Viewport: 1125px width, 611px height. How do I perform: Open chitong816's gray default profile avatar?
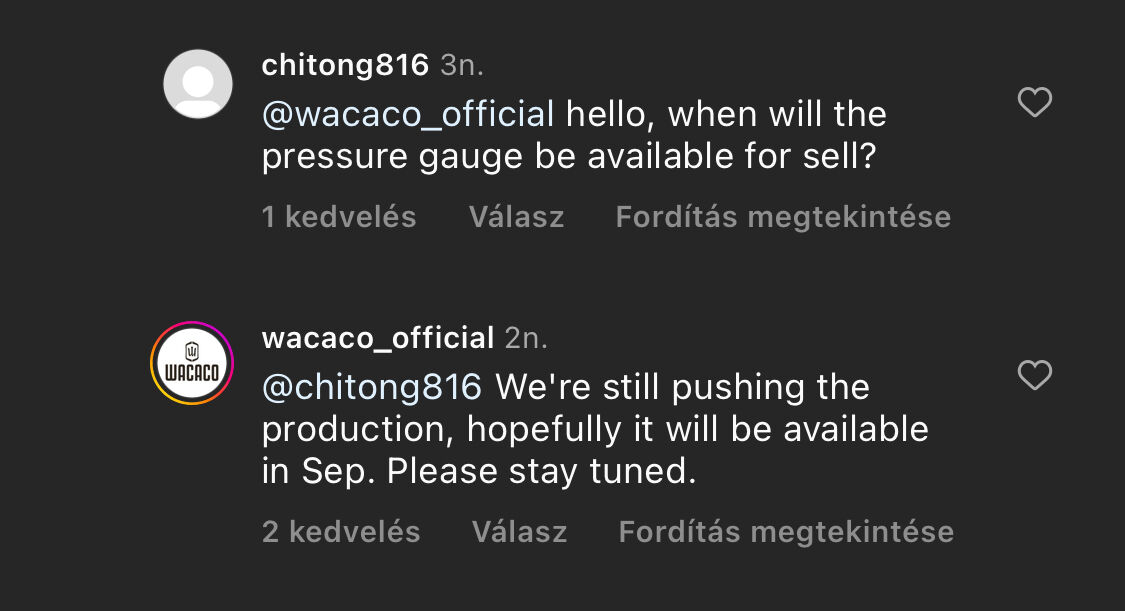tap(198, 84)
